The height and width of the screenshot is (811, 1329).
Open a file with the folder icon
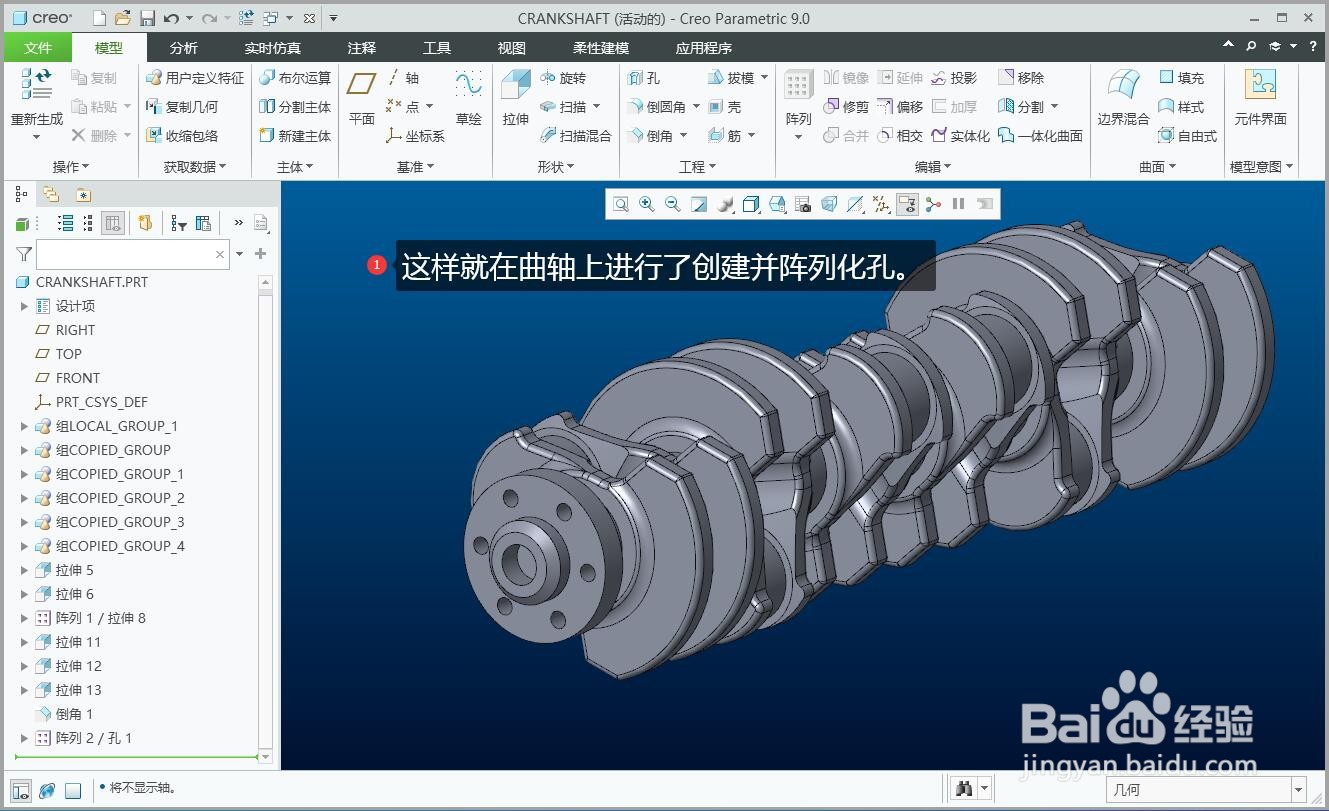(x=122, y=18)
